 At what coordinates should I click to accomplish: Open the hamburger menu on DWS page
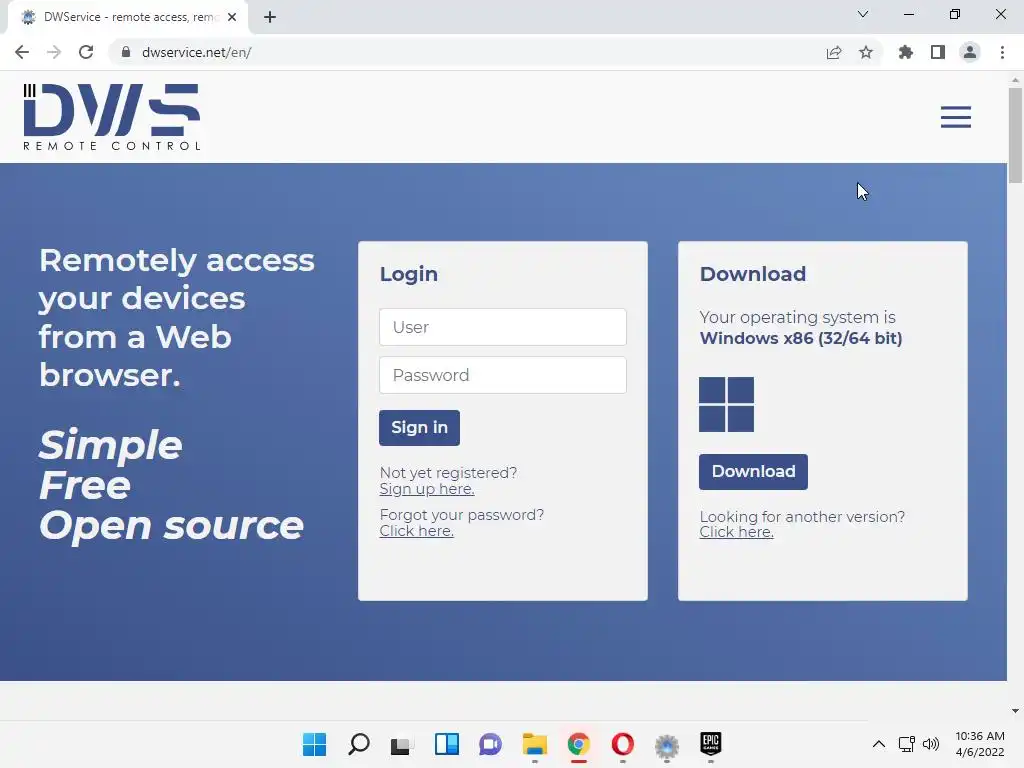955,117
